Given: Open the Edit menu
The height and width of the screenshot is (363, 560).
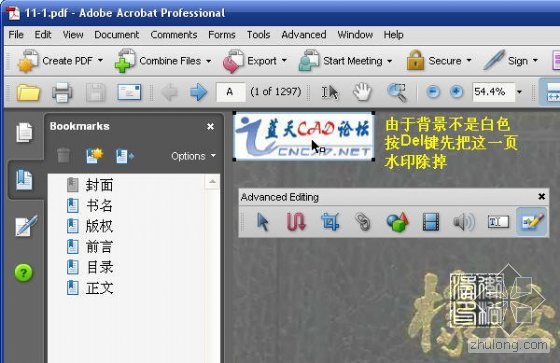Looking at the screenshot, I should (x=43, y=35).
